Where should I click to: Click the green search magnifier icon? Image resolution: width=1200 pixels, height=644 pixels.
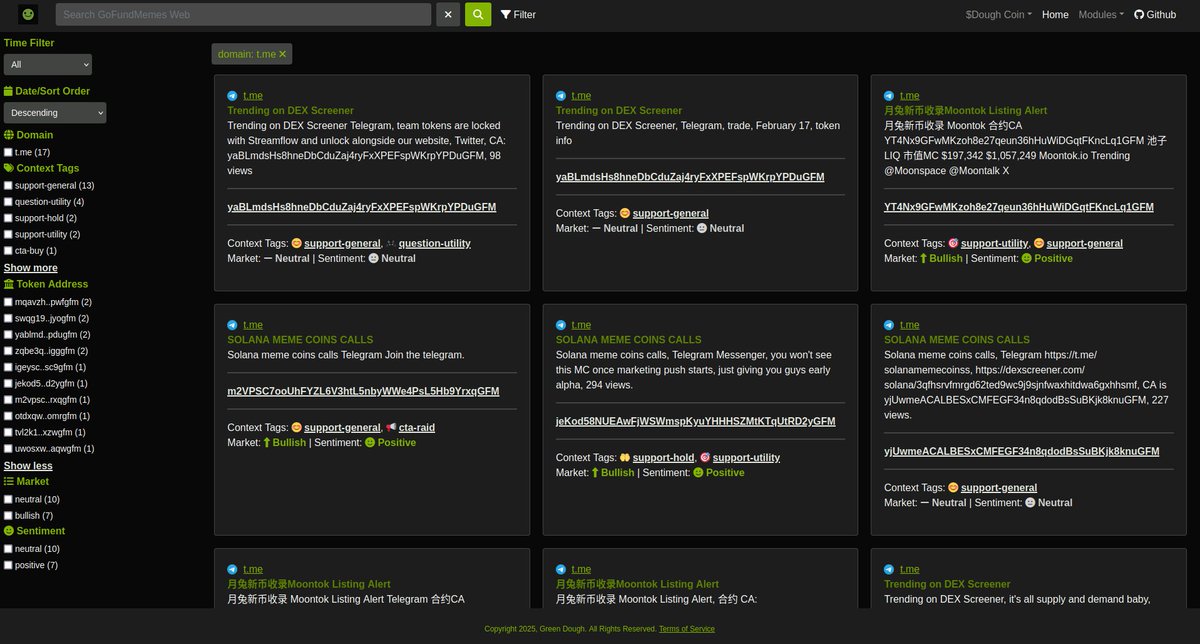coord(476,14)
